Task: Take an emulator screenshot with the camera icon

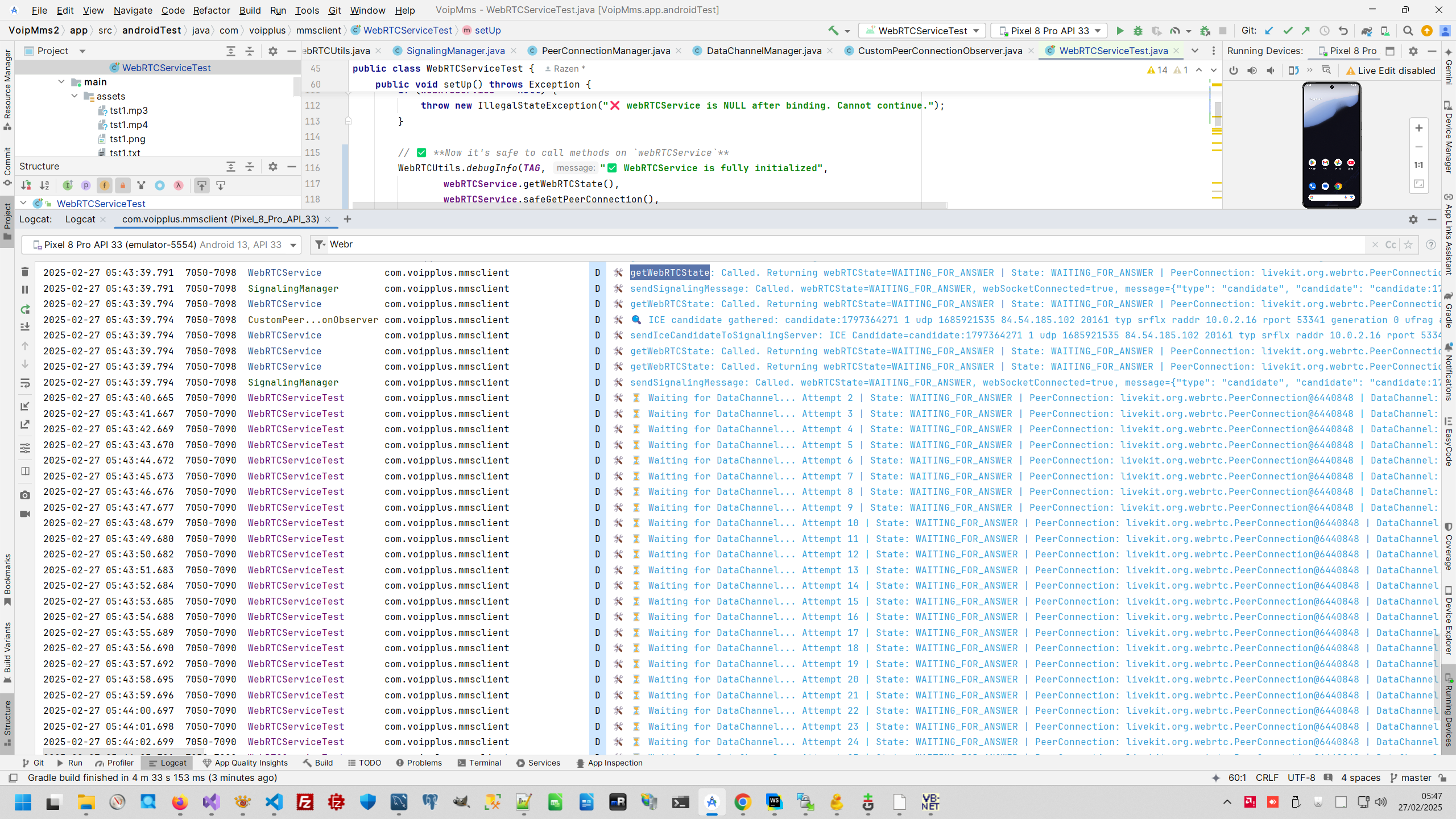Action: [x=24, y=495]
